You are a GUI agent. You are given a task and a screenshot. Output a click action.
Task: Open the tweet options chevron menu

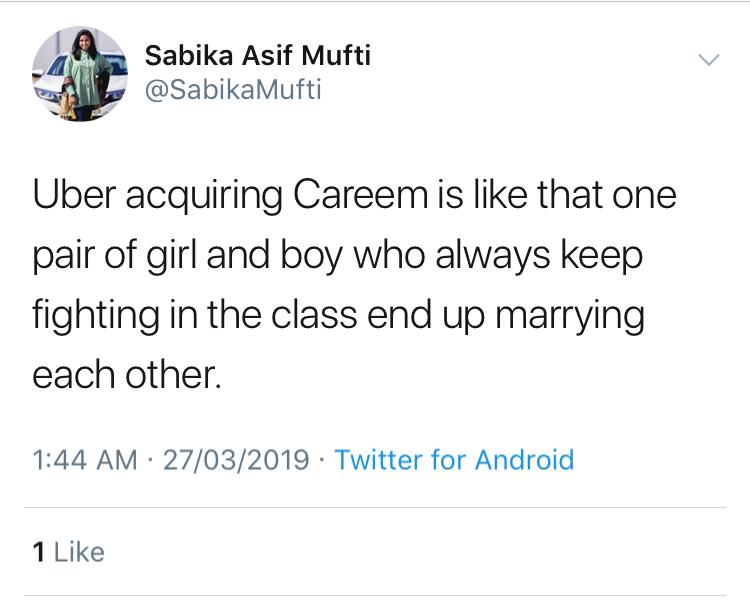pos(708,59)
